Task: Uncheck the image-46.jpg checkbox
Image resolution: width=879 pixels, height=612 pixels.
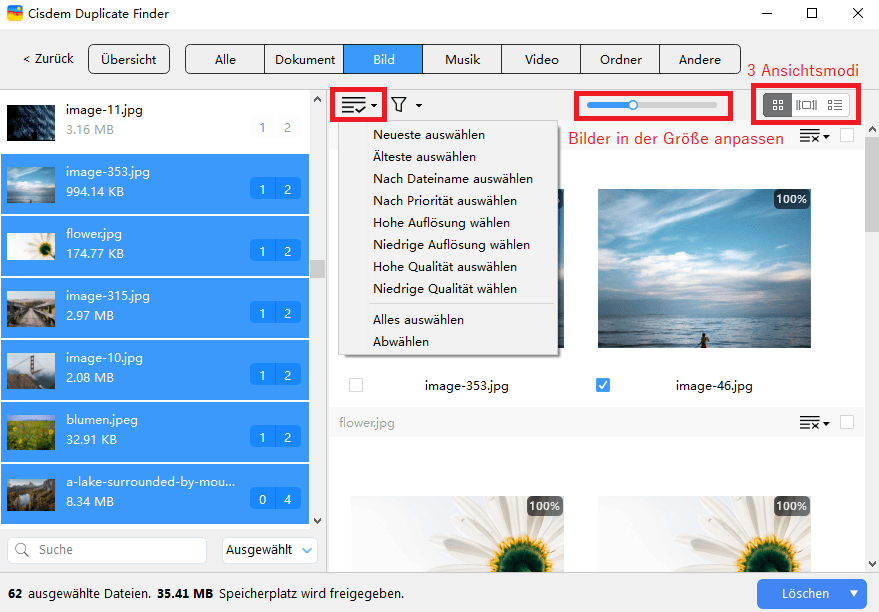Action: pos(603,385)
